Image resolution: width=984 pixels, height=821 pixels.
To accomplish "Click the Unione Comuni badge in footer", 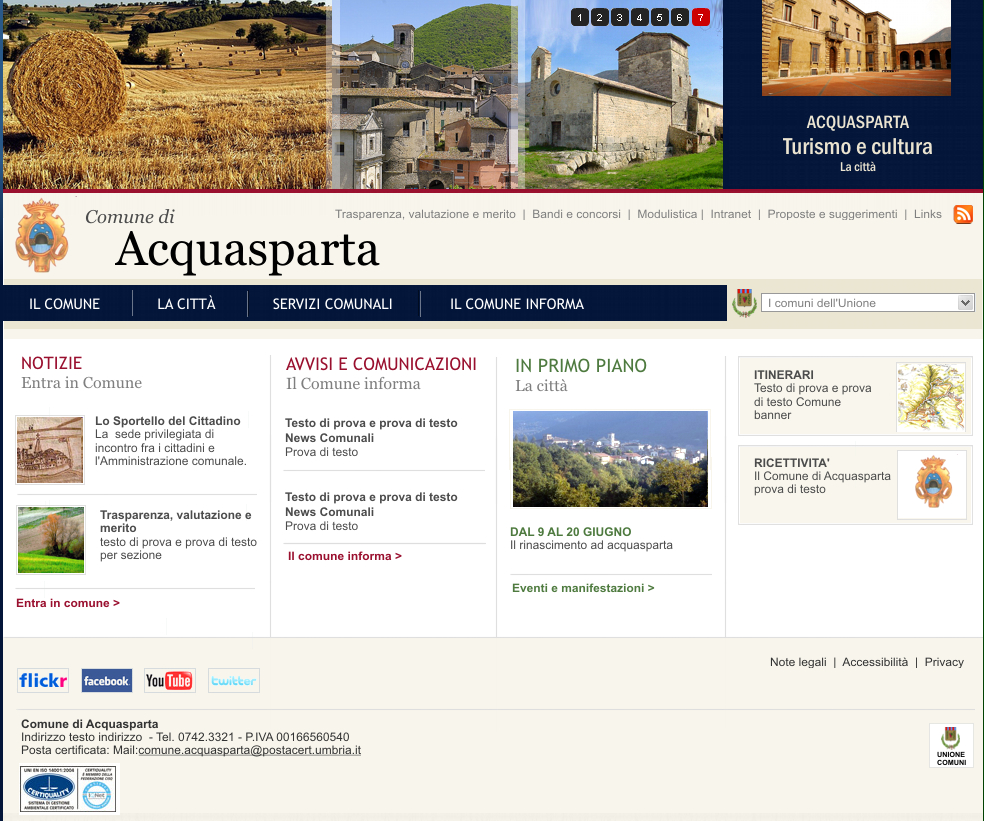I will point(951,746).
